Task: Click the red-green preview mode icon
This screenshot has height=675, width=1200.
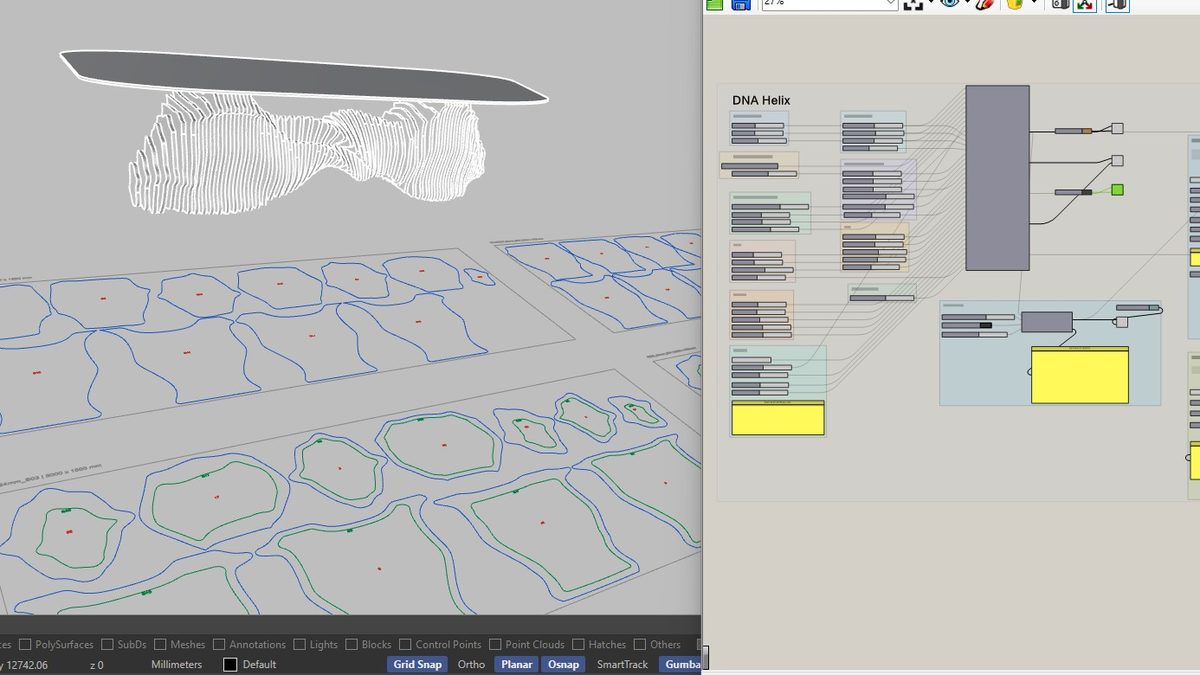Action: (1085, 4)
